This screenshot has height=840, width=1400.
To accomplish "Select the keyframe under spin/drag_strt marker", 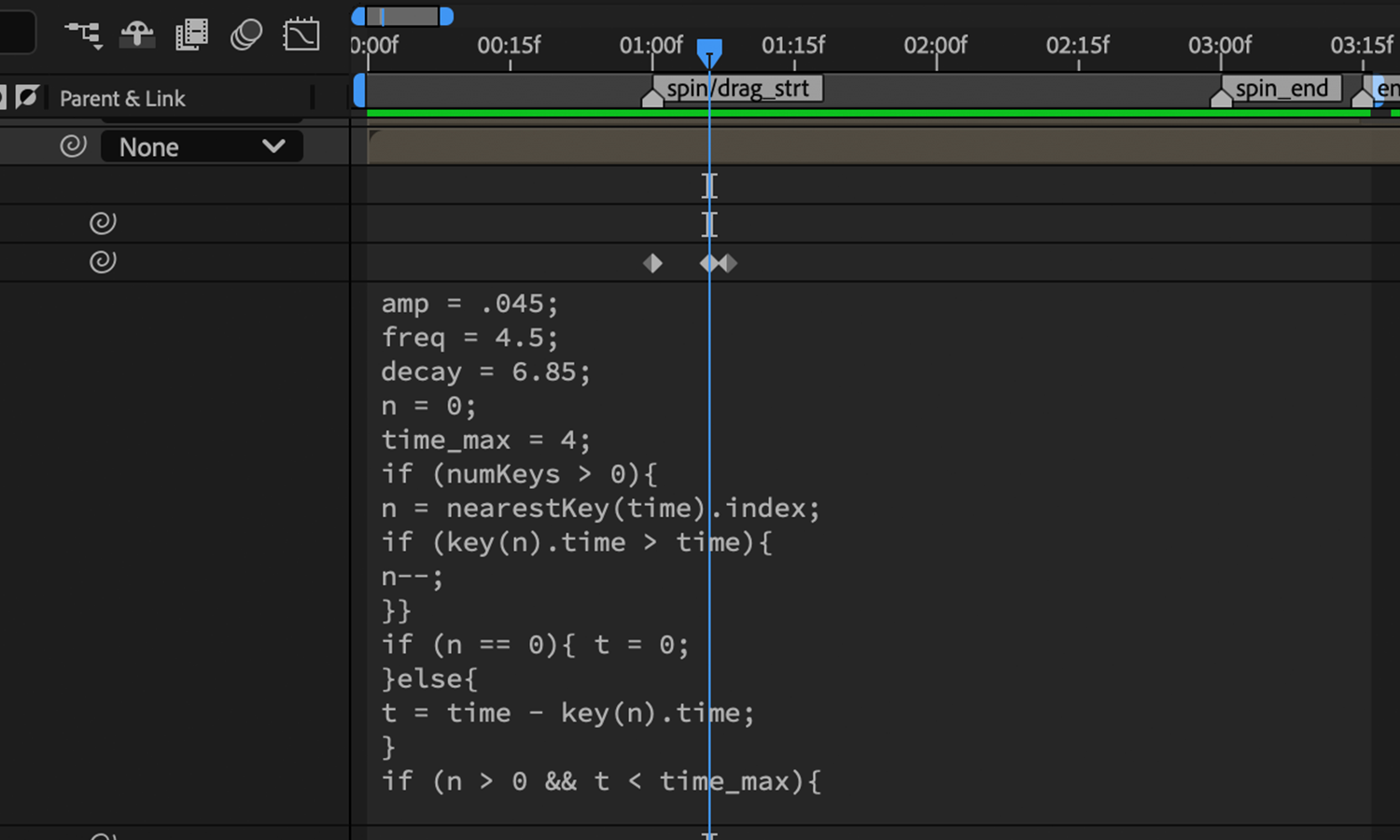I will point(652,264).
